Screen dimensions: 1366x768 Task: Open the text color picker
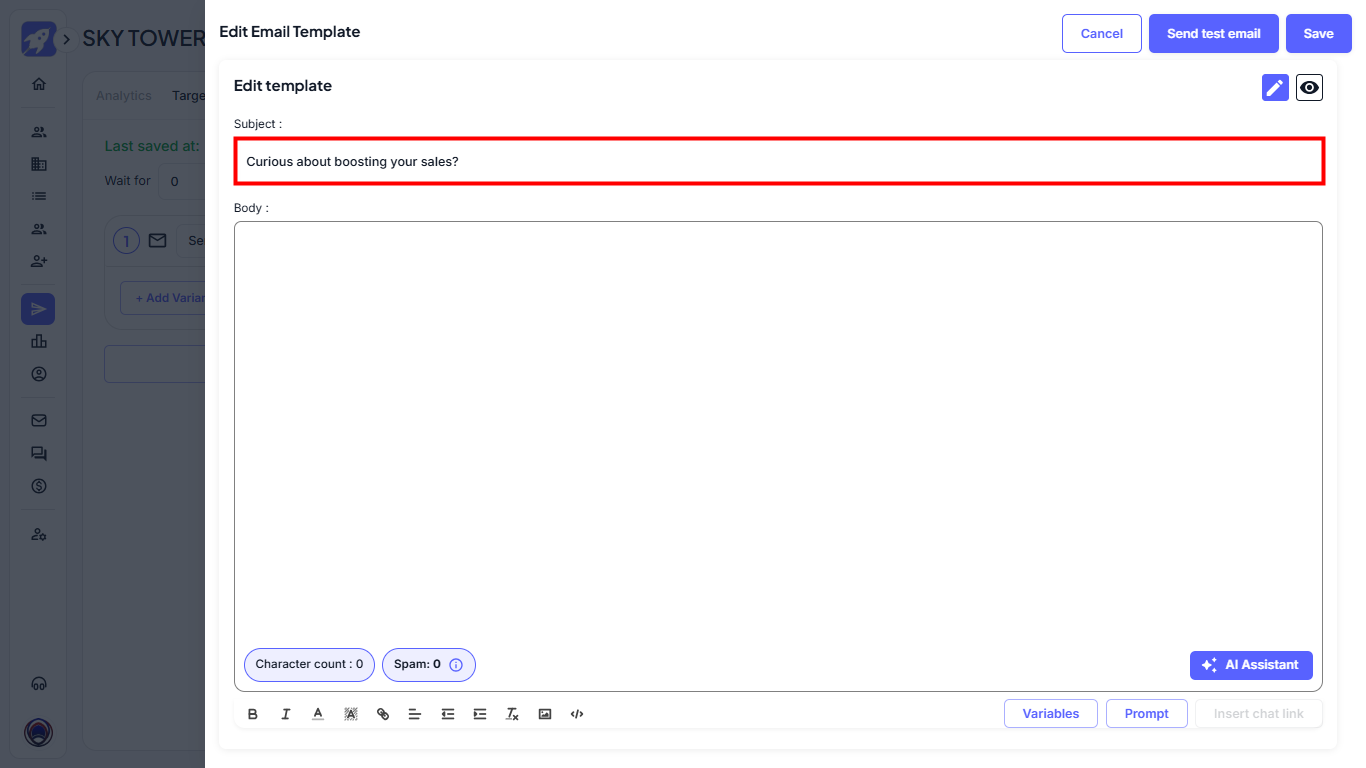click(x=318, y=714)
